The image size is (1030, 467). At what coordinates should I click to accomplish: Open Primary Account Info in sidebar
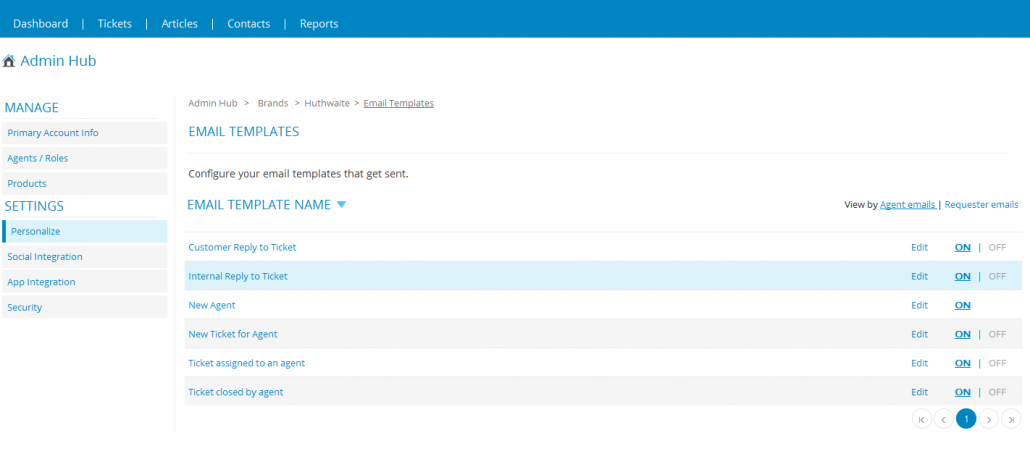point(85,133)
